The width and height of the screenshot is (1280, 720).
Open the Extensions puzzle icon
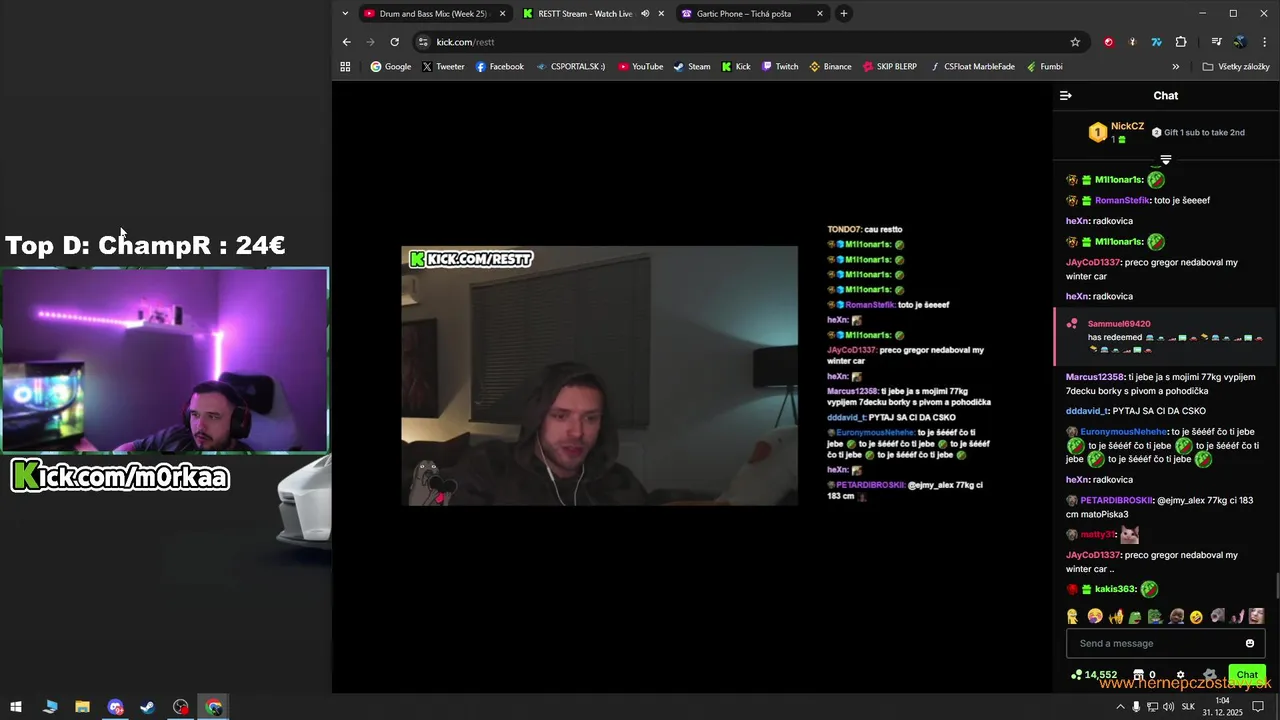(x=1181, y=42)
